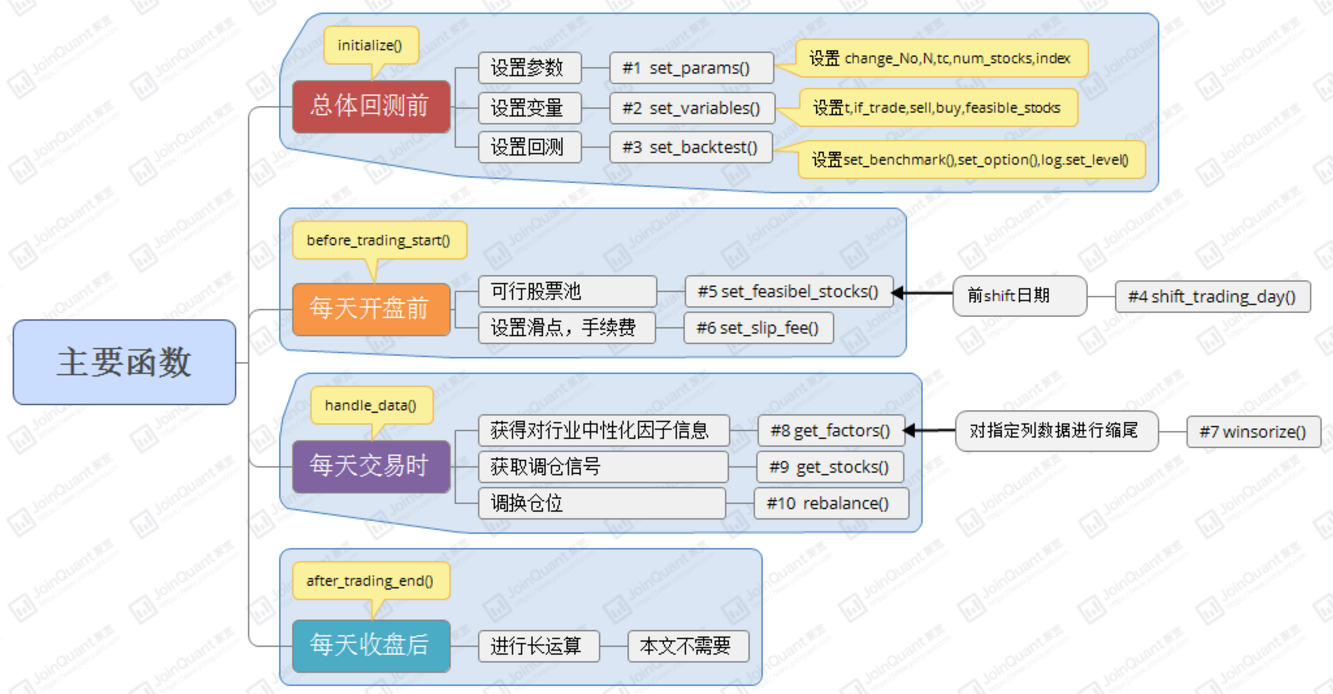The height and width of the screenshot is (694, 1333).
Task: Click the yellow 设置 change_No note
Action: (941, 59)
